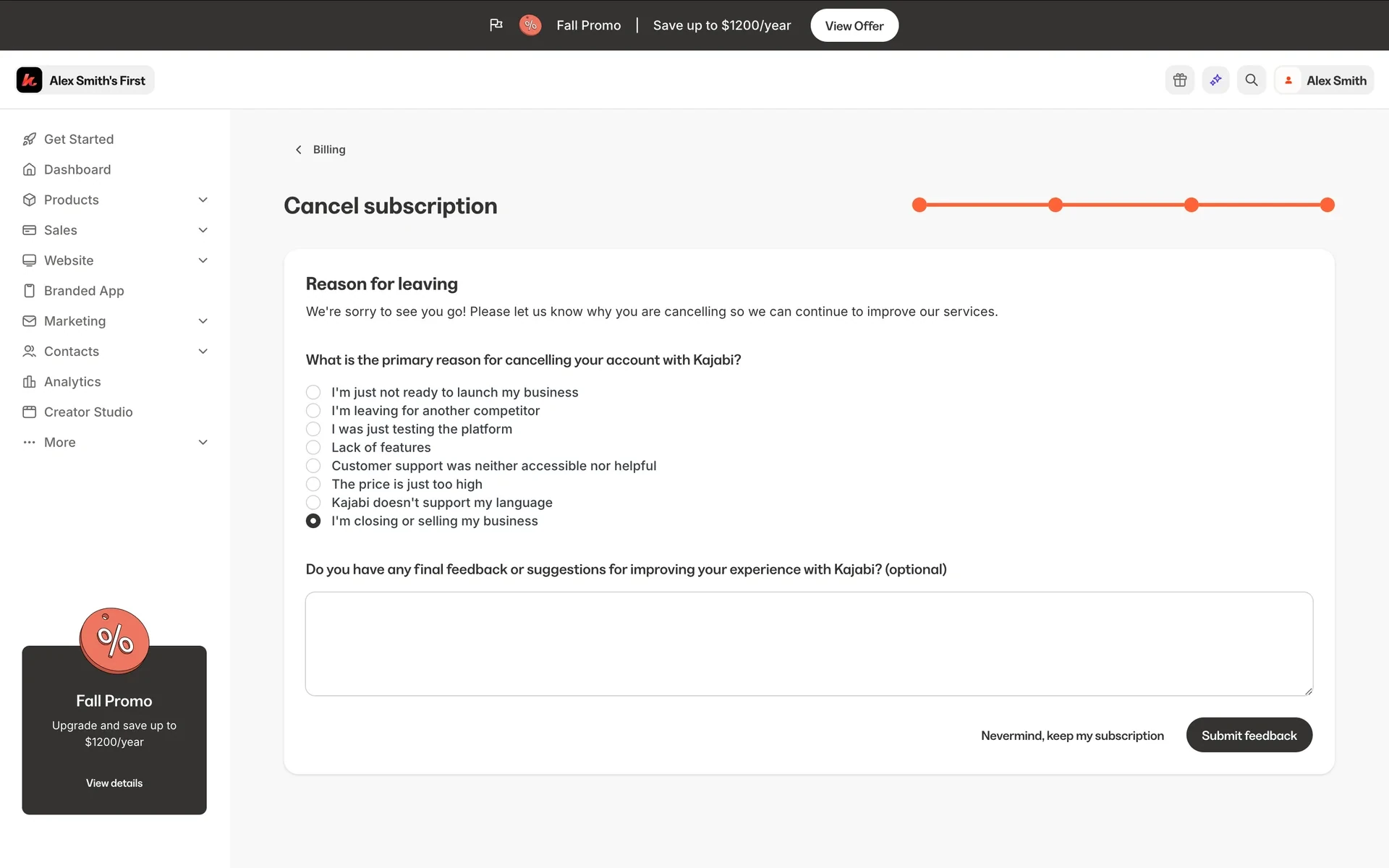This screenshot has height=868, width=1389.
Task: Select "I'm leaving for another competitor" radio
Action: point(313,411)
